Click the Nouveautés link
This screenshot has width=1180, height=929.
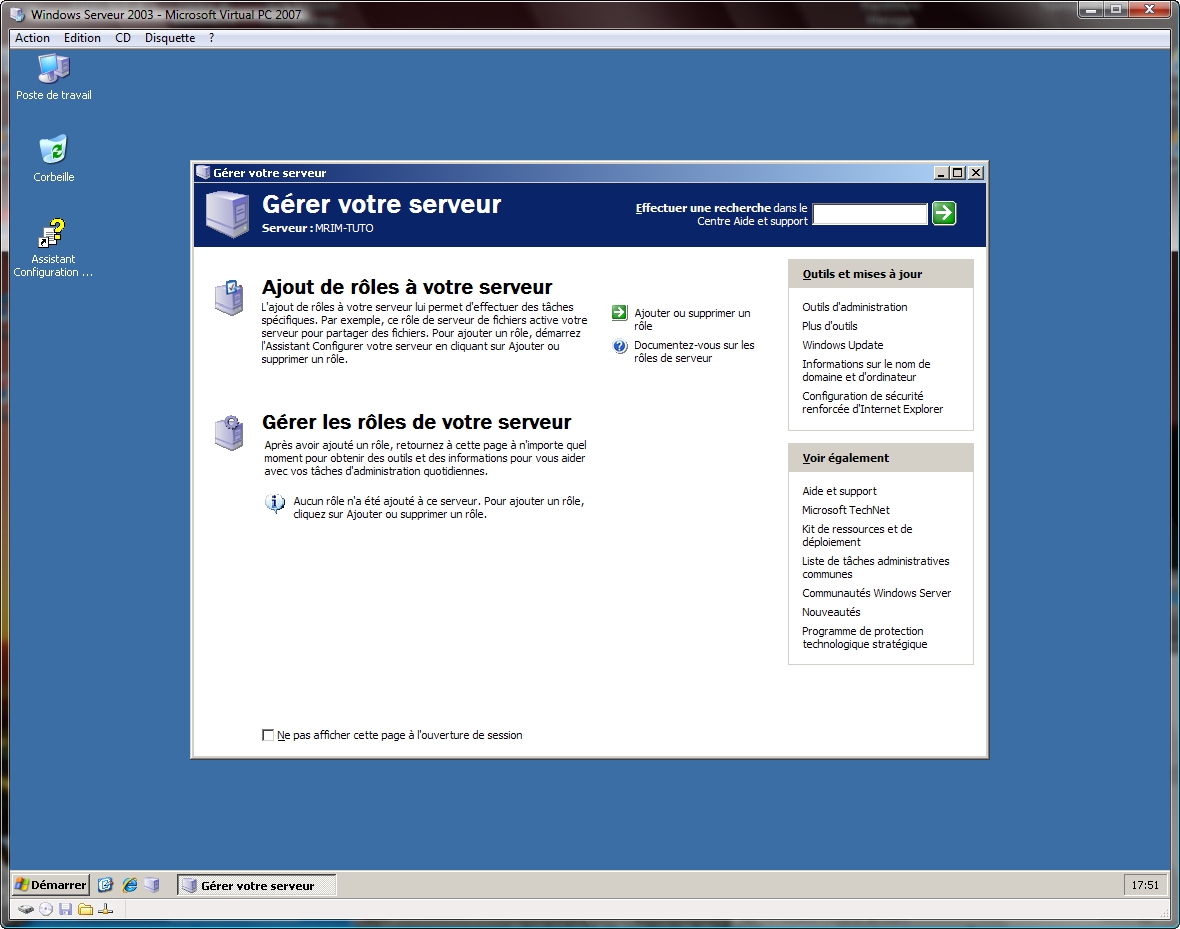point(831,612)
